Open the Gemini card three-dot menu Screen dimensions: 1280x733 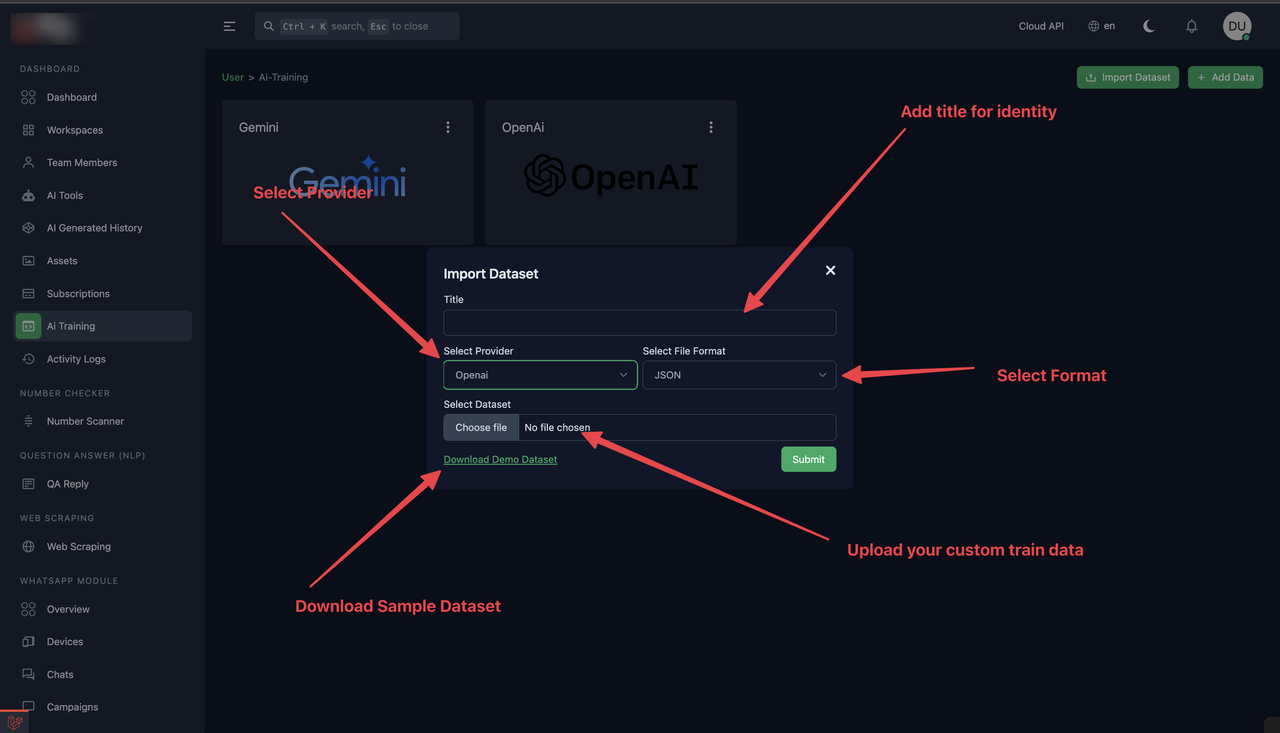tap(448, 127)
